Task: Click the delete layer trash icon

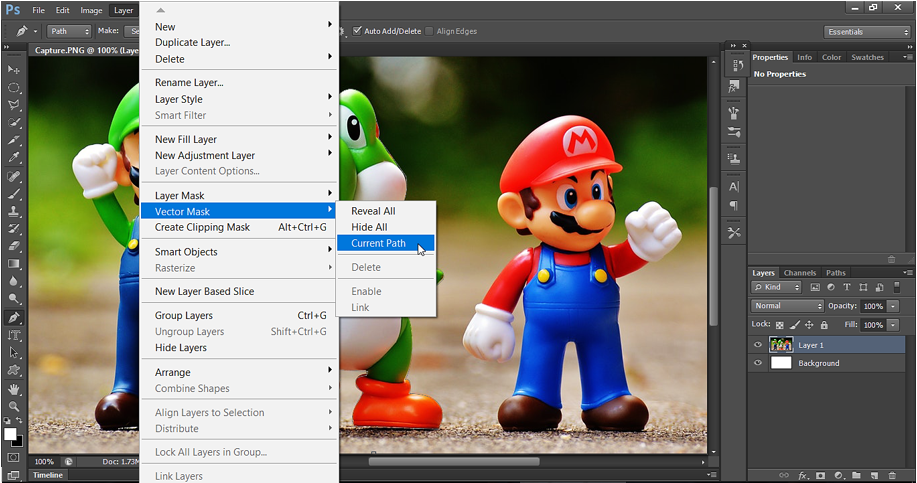Action: pyautogui.click(x=892, y=475)
